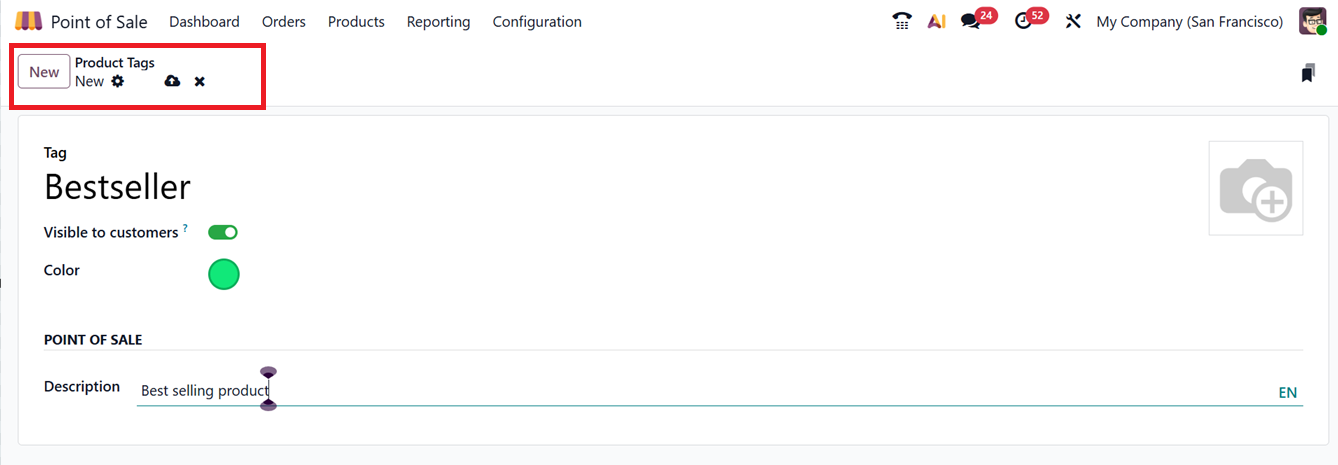
Task: Click the Point of Sale app logo icon
Action: (x=29, y=21)
